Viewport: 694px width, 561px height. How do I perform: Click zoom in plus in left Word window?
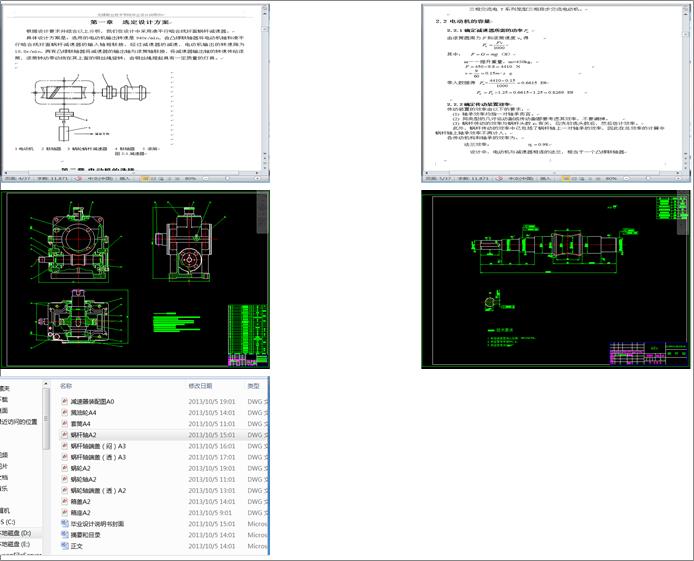(x=257, y=178)
